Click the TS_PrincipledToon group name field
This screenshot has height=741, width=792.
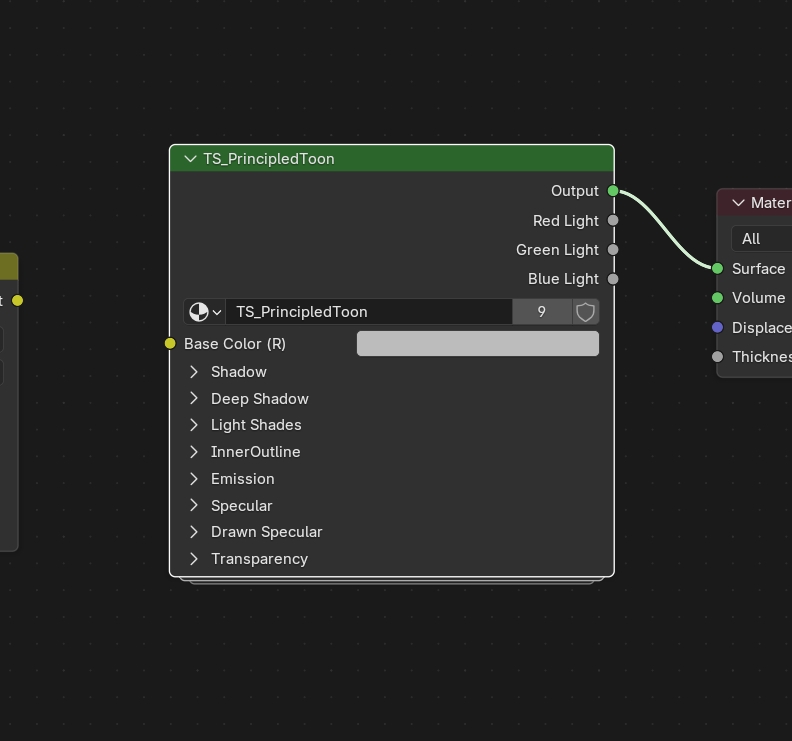[368, 312]
